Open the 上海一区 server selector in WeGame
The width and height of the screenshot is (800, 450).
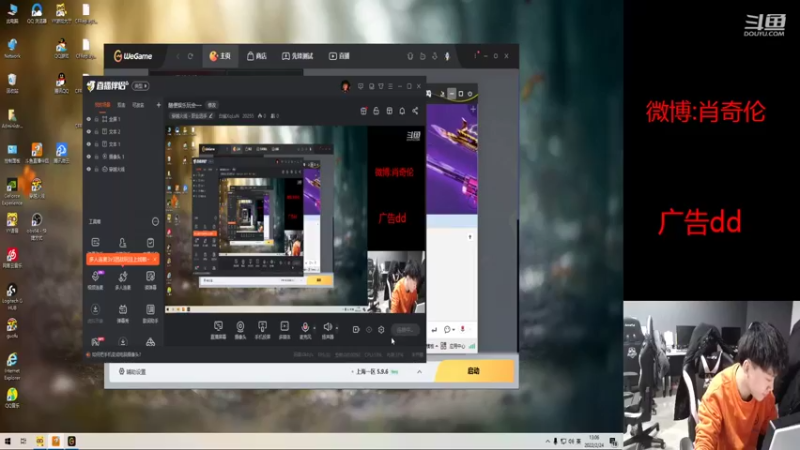coord(375,372)
